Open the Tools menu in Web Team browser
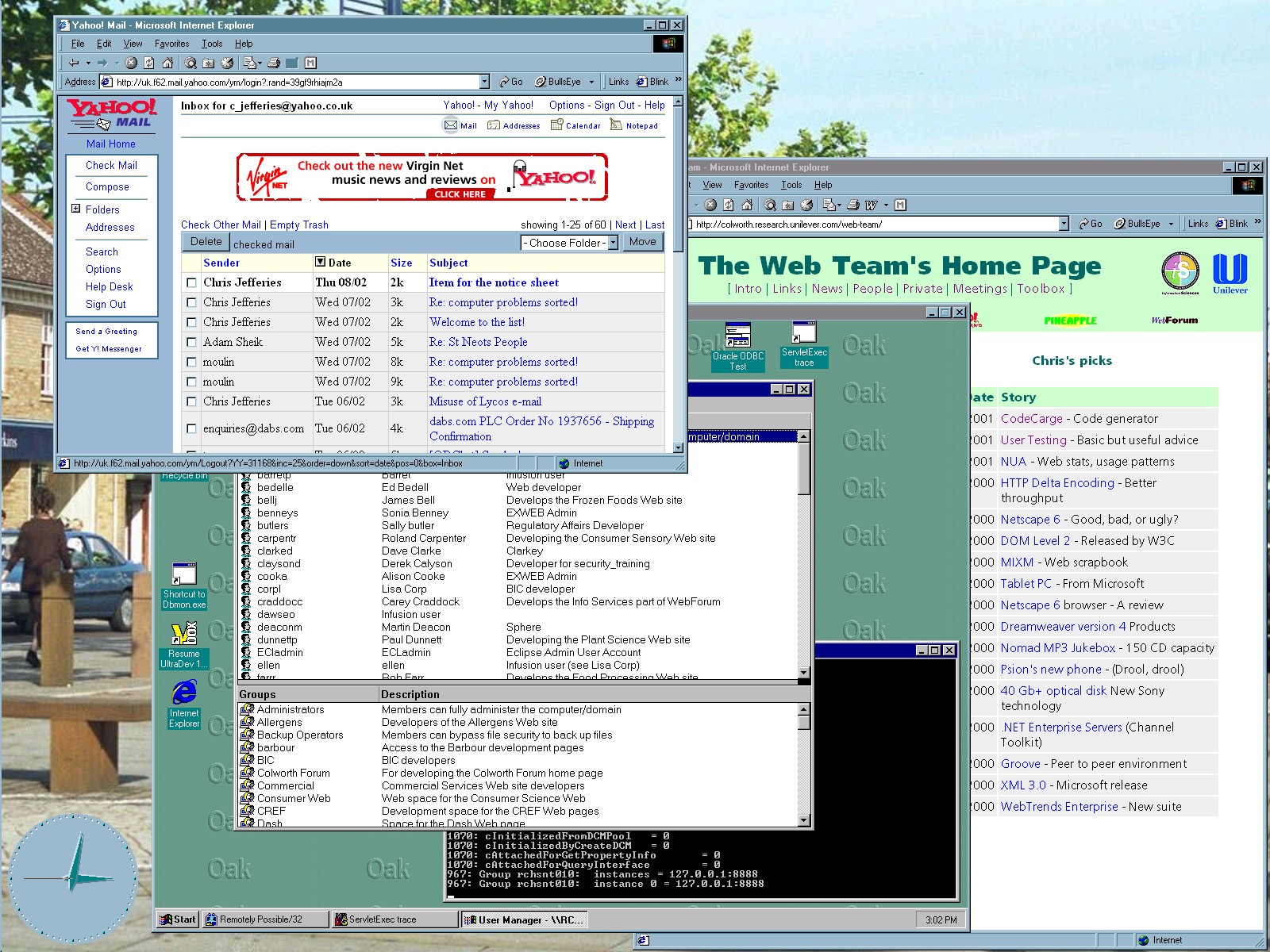1270x952 pixels. (791, 185)
